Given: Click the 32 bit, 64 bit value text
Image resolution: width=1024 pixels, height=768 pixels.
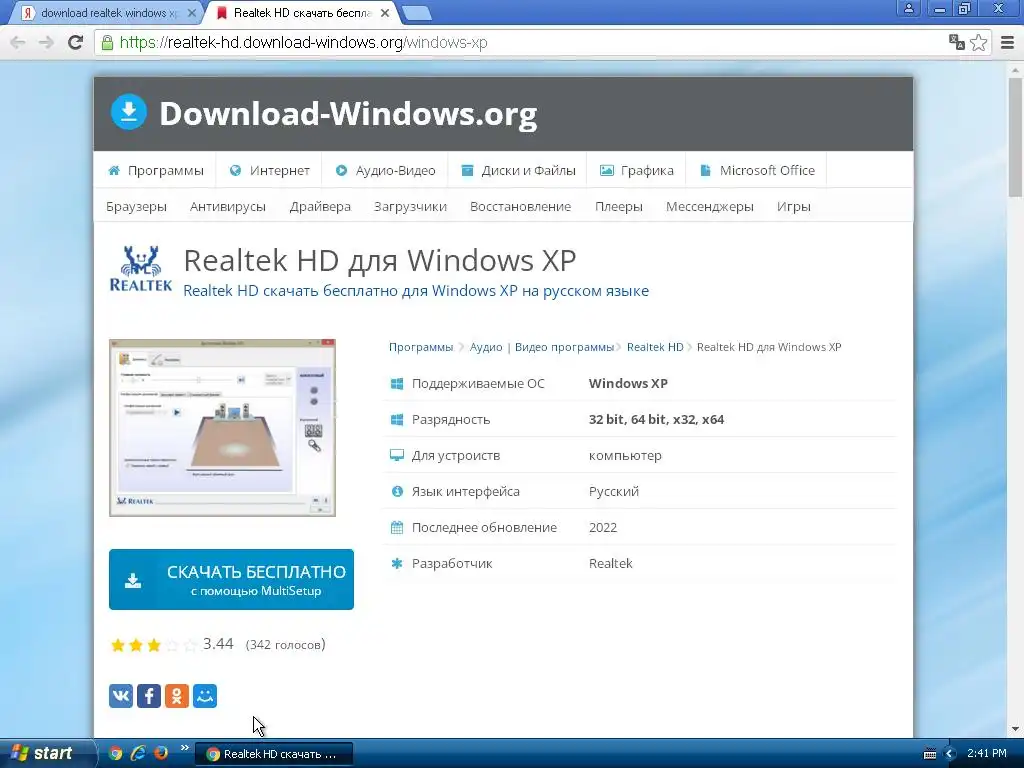Looking at the screenshot, I should (x=656, y=419).
